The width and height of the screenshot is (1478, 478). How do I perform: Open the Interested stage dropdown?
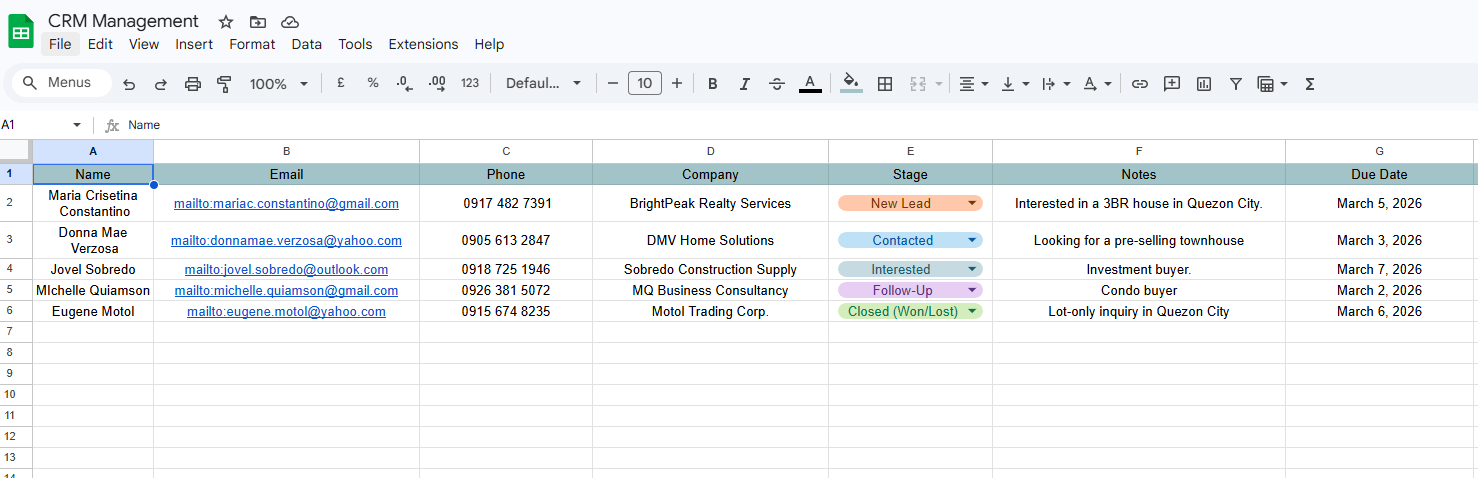(x=910, y=269)
